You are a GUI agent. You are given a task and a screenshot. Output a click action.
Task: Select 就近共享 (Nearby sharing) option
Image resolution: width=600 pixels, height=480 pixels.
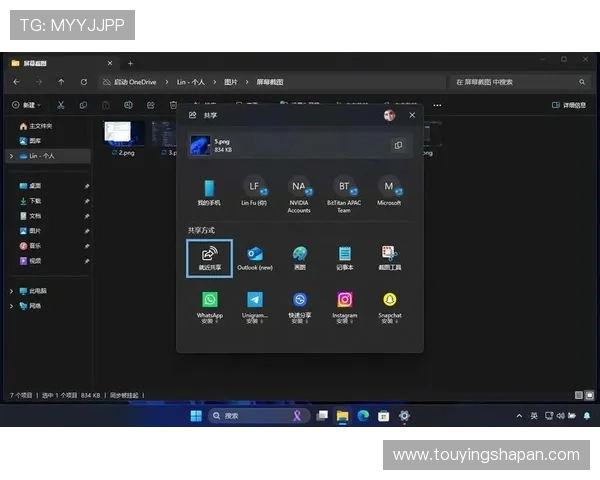tap(210, 258)
